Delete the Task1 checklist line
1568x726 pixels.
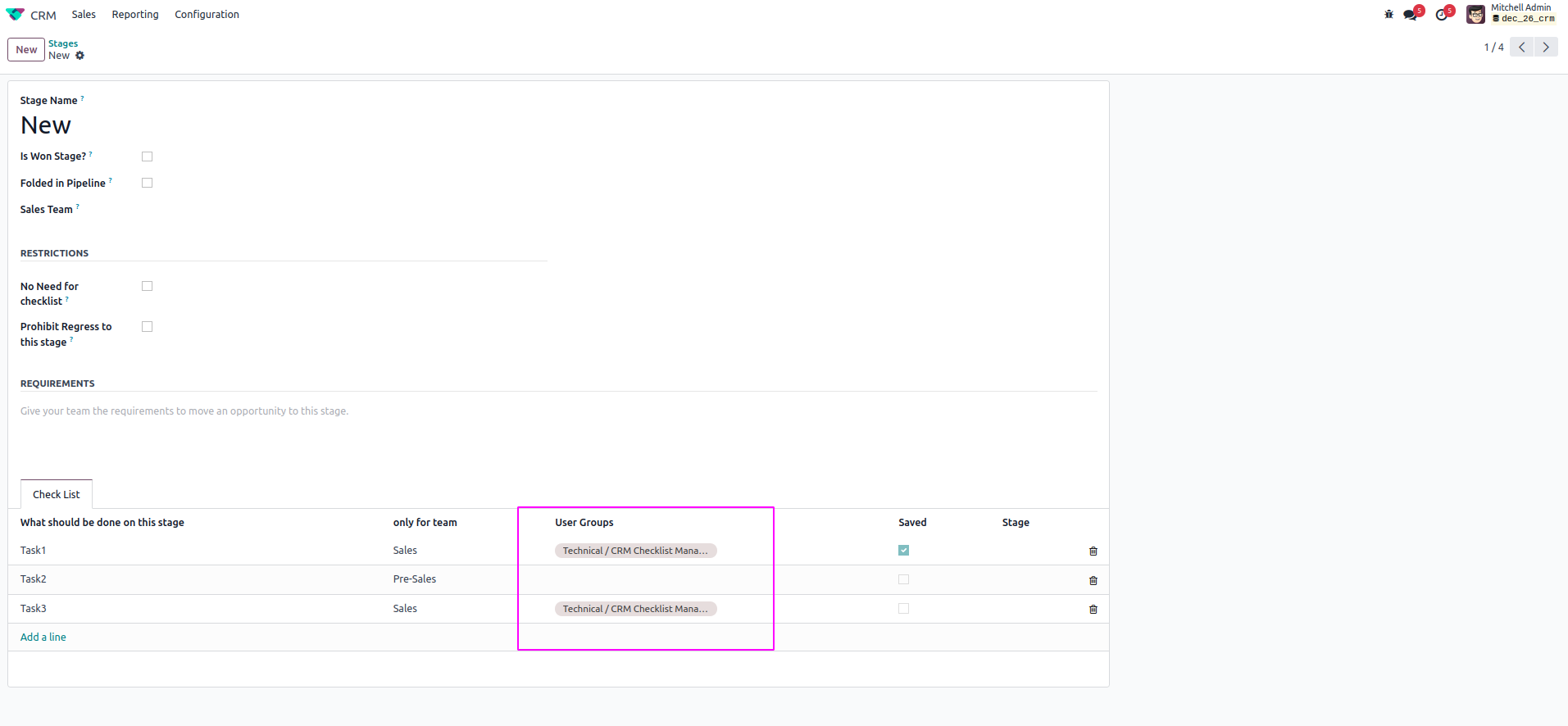click(1093, 551)
